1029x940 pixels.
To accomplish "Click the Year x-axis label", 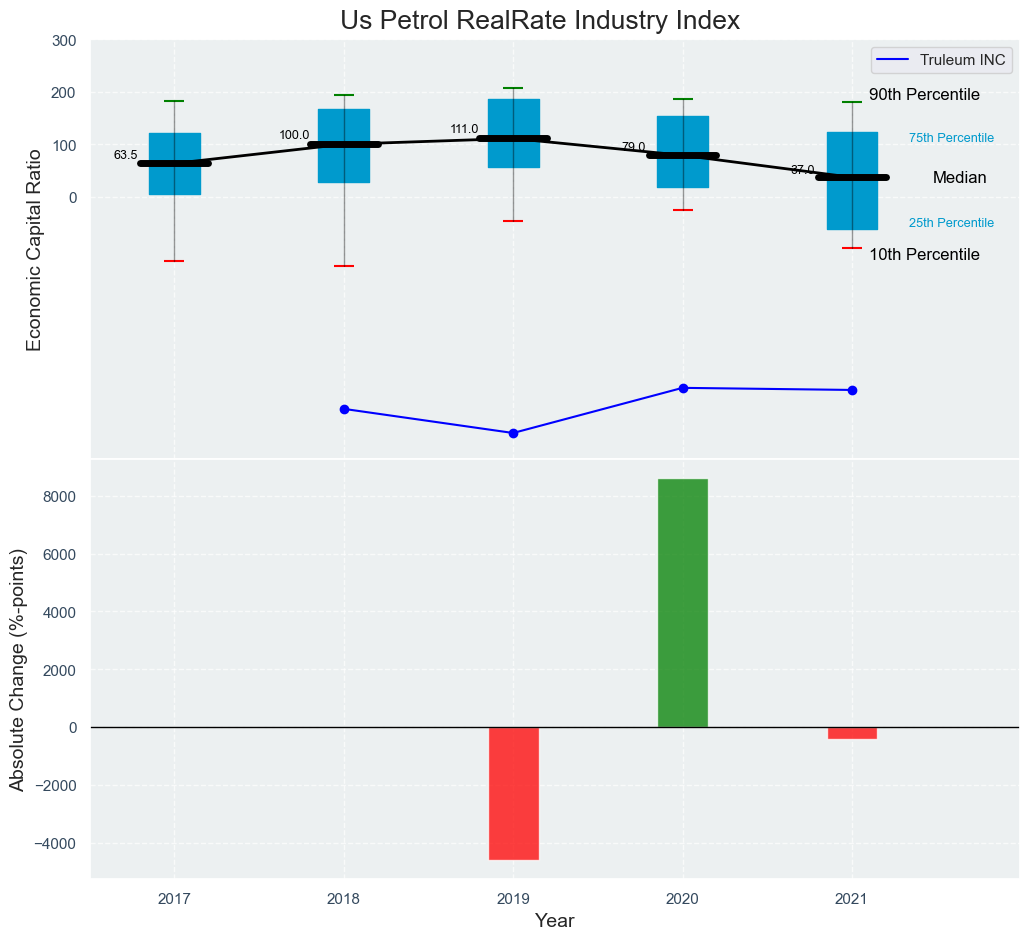I will point(554,921).
